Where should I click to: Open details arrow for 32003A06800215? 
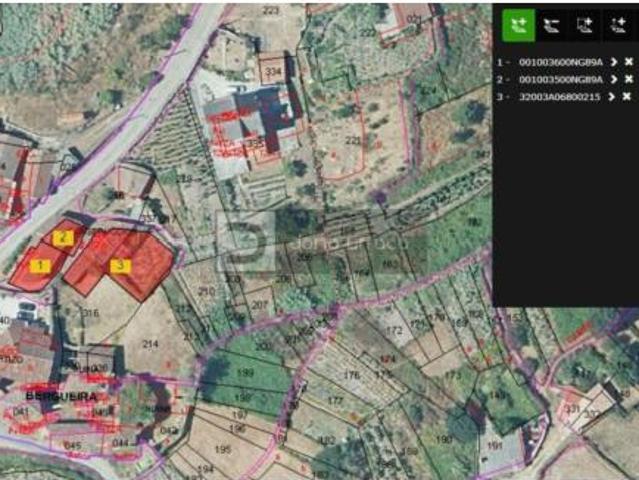(611, 97)
